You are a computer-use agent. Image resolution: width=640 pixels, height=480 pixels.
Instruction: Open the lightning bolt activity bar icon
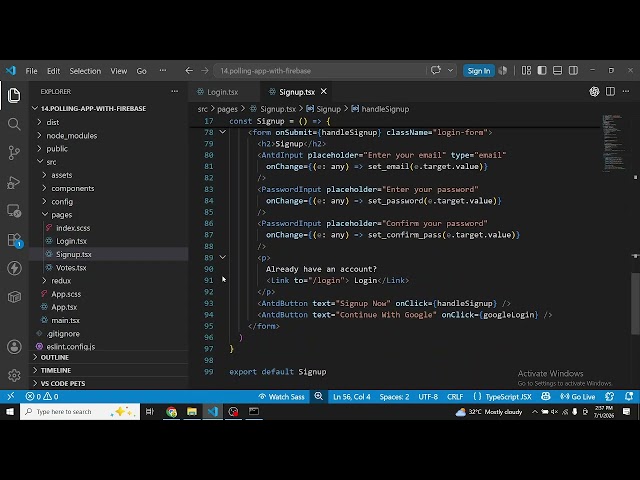coord(14,268)
